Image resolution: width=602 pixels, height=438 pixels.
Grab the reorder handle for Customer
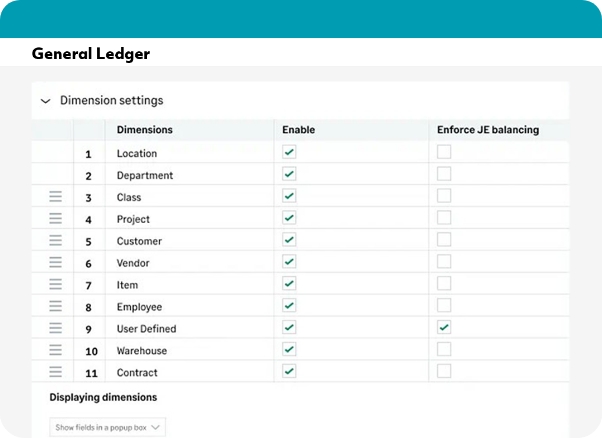click(56, 241)
